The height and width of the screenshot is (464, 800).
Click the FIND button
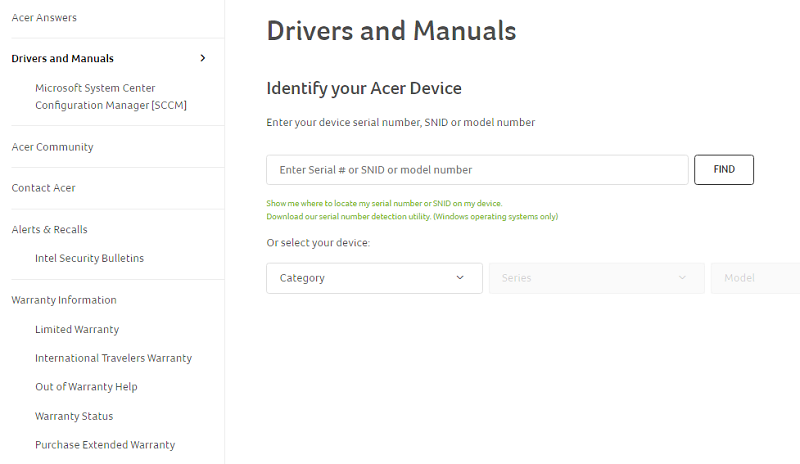click(x=723, y=169)
